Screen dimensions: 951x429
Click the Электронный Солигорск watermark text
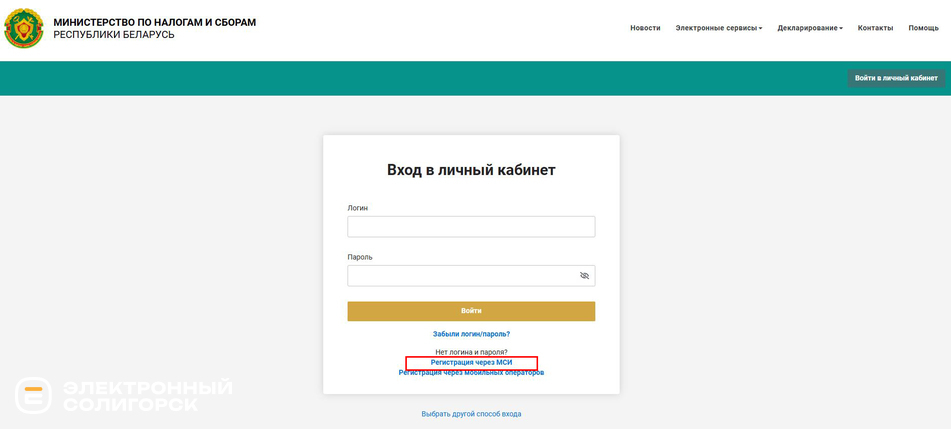click(x=147, y=396)
